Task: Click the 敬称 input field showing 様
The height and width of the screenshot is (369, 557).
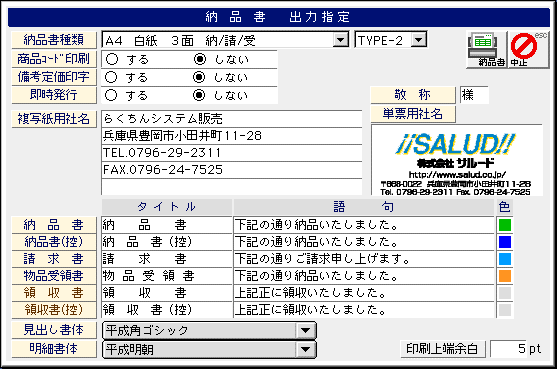Action: click(474, 95)
